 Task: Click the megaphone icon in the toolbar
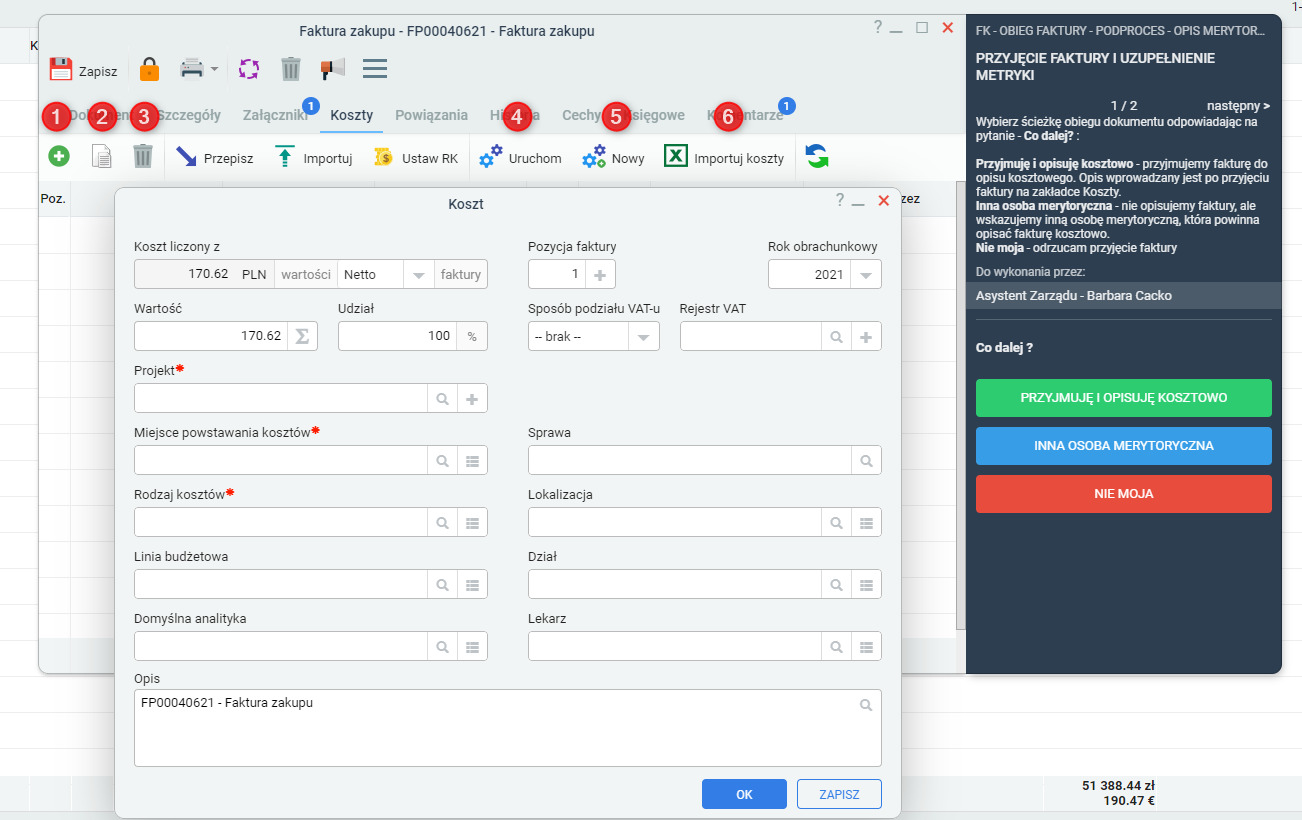(332, 69)
